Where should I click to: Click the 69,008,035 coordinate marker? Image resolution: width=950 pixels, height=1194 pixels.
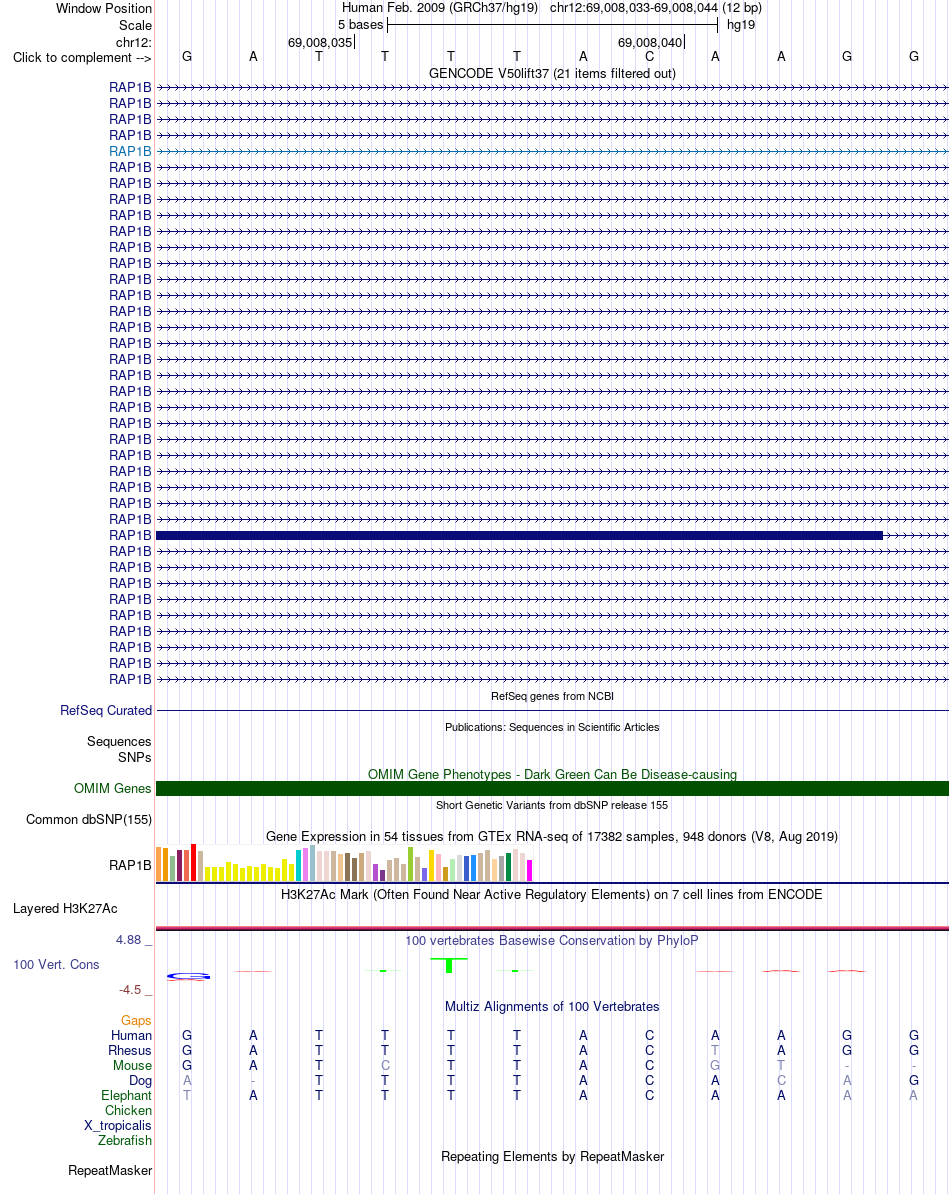[320, 43]
